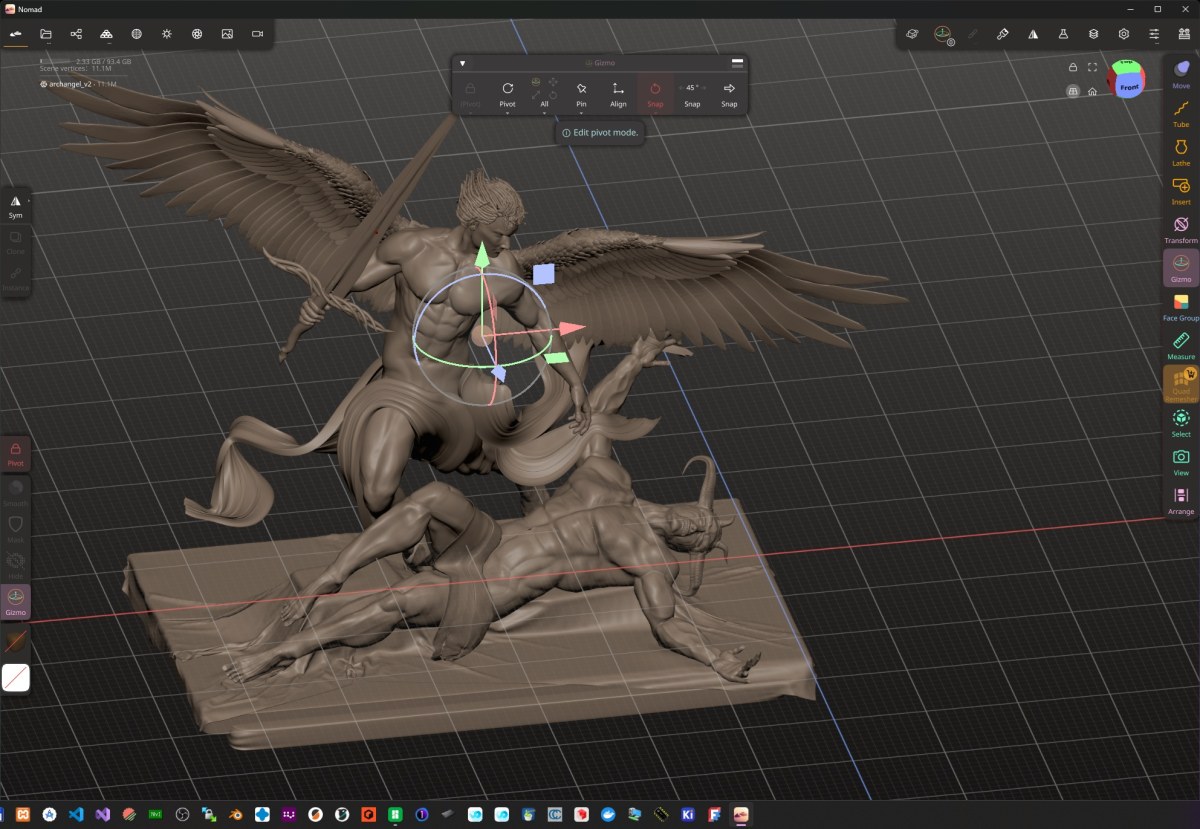This screenshot has height=829, width=1200.
Task: Open the scene hierarchy menu
Action: 76,34
